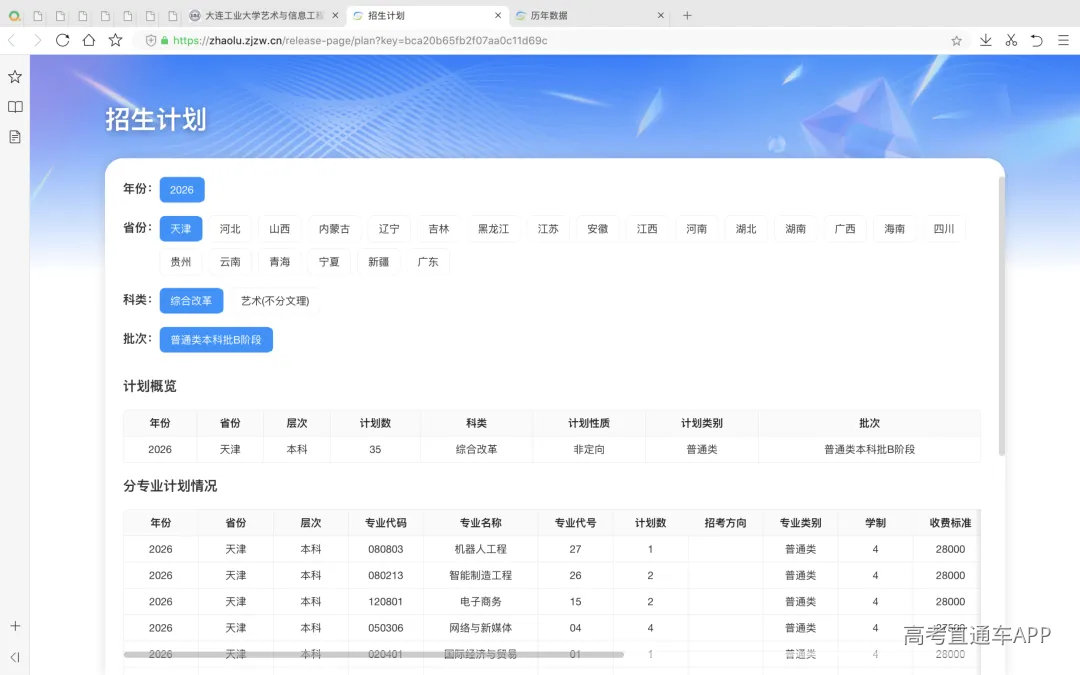Image resolution: width=1080 pixels, height=675 pixels.
Task: Select province 内蒙古
Action: [x=334, y=229]
